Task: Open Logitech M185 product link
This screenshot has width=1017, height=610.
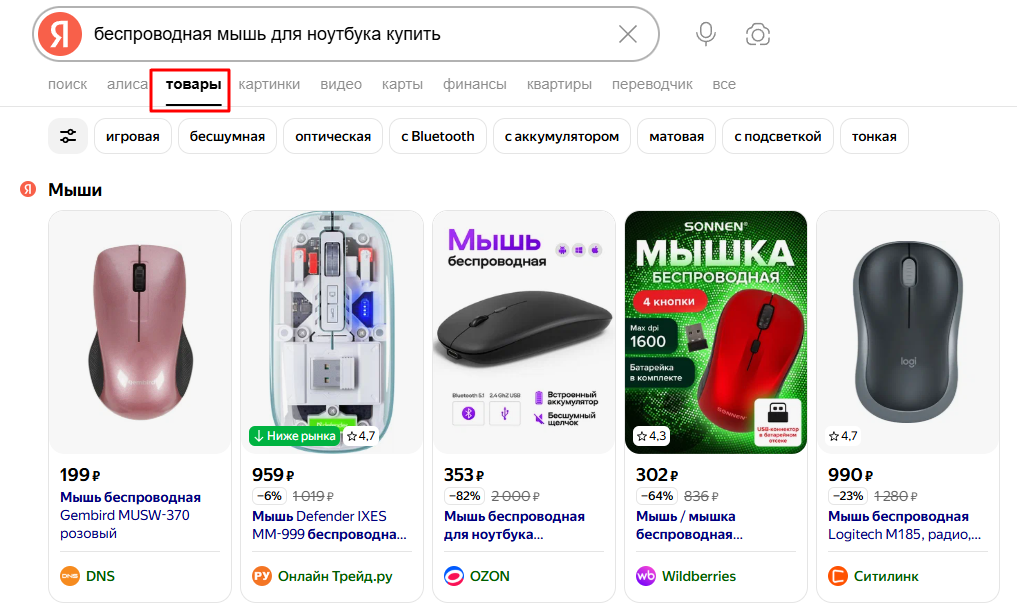Action: (x=904, y=525)
